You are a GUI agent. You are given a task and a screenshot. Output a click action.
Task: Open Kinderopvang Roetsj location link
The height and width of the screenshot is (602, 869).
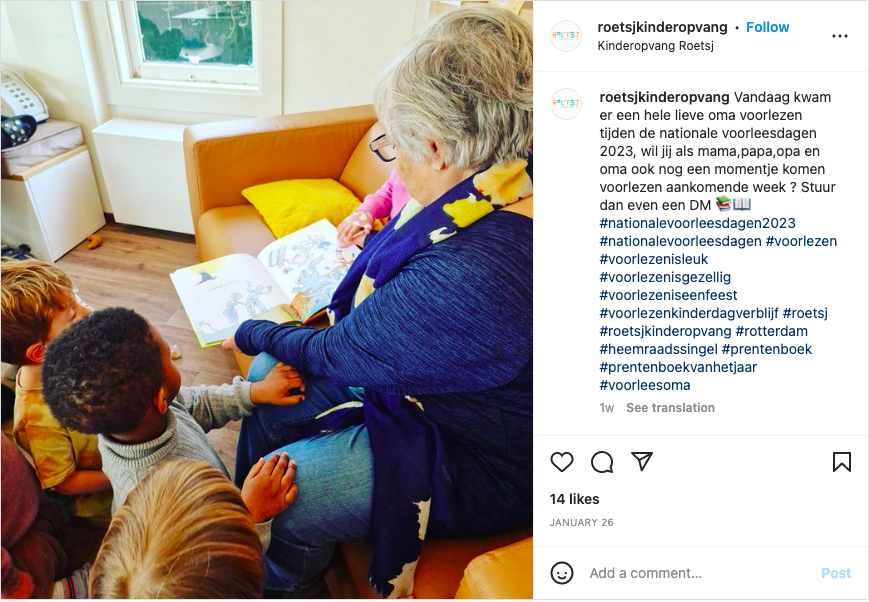pos(655,46)
